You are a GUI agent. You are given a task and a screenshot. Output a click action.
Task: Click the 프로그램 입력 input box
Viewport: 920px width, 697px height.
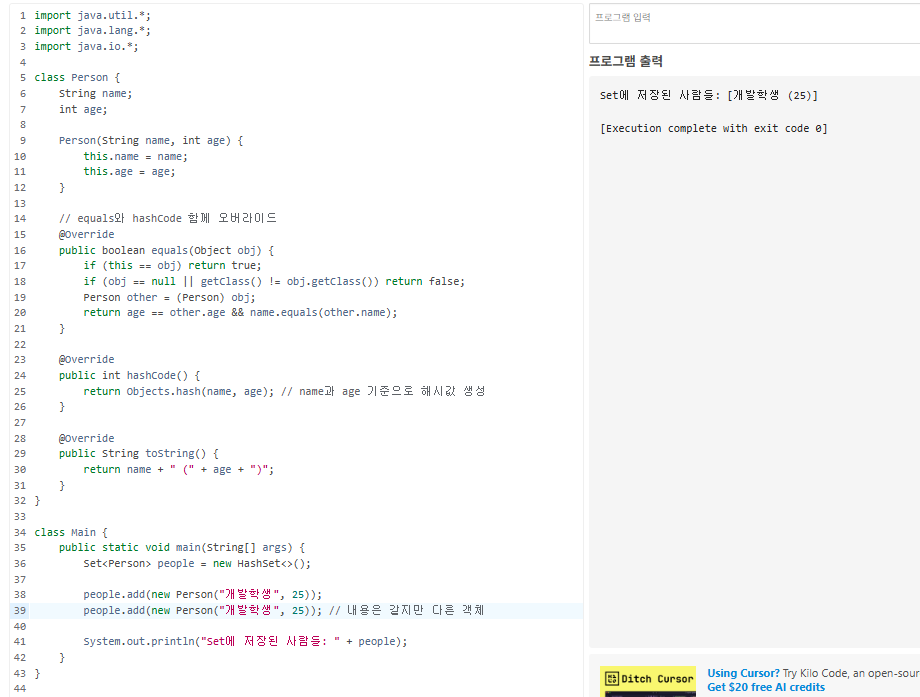pyautogui.click(x=755, y=23)
